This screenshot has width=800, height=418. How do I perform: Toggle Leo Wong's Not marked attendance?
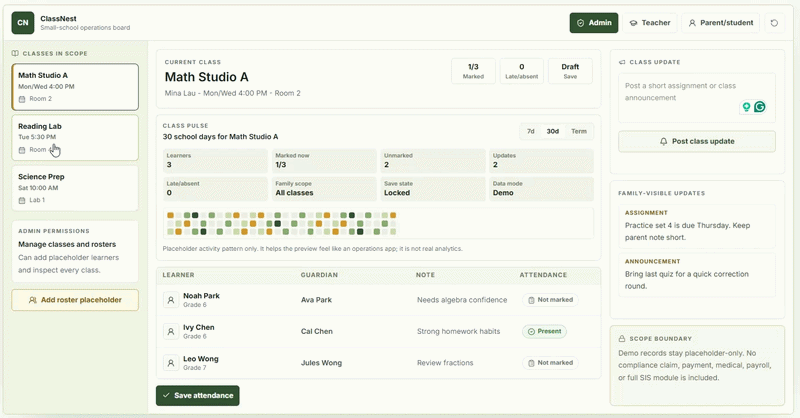point(550,363)
